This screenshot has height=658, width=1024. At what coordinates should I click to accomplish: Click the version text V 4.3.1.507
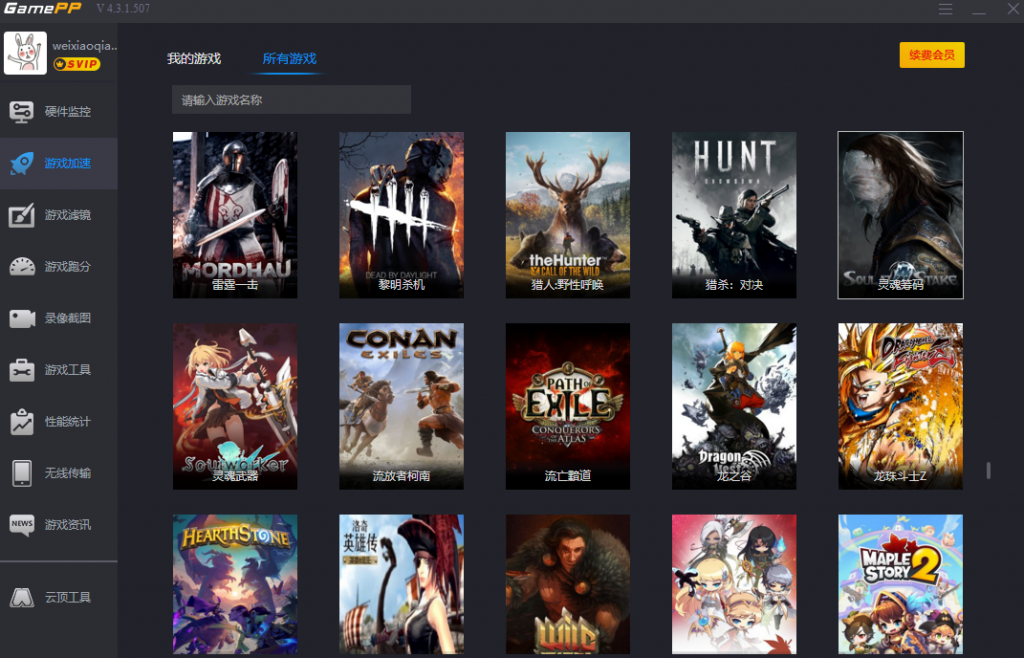click(123, 8)
